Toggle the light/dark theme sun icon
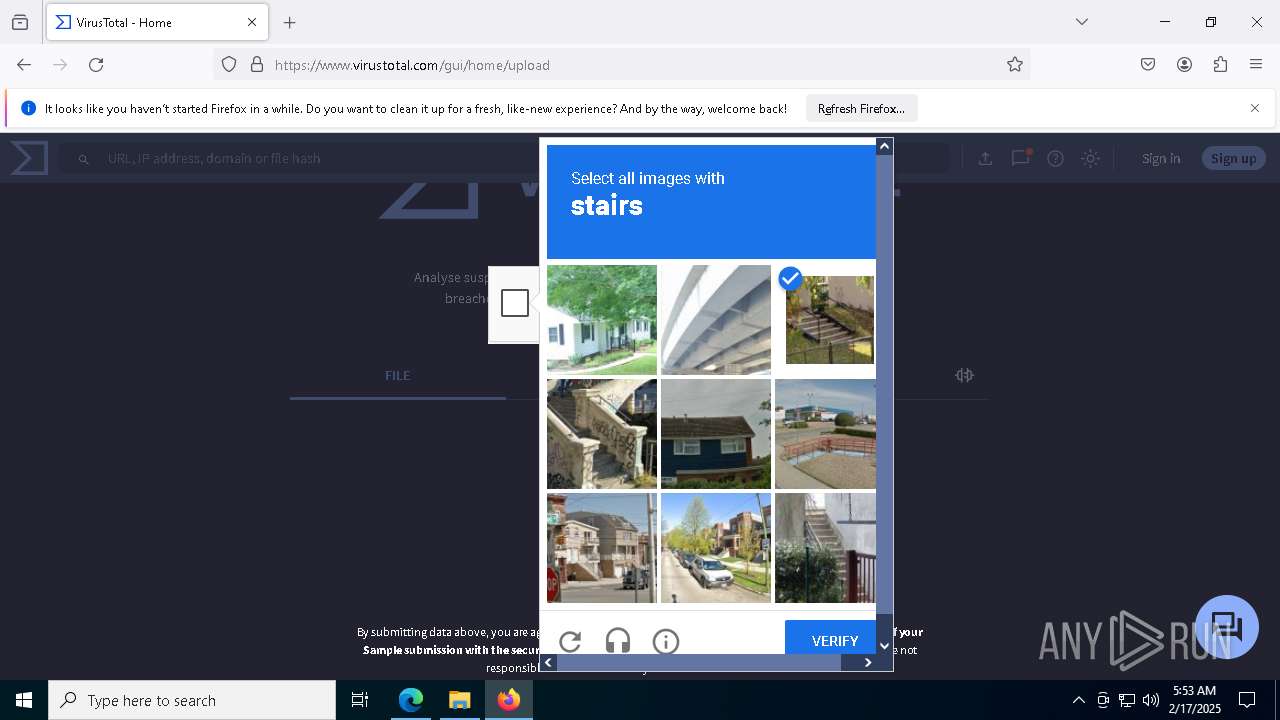1280x720 pixels. pos(1090,158)
